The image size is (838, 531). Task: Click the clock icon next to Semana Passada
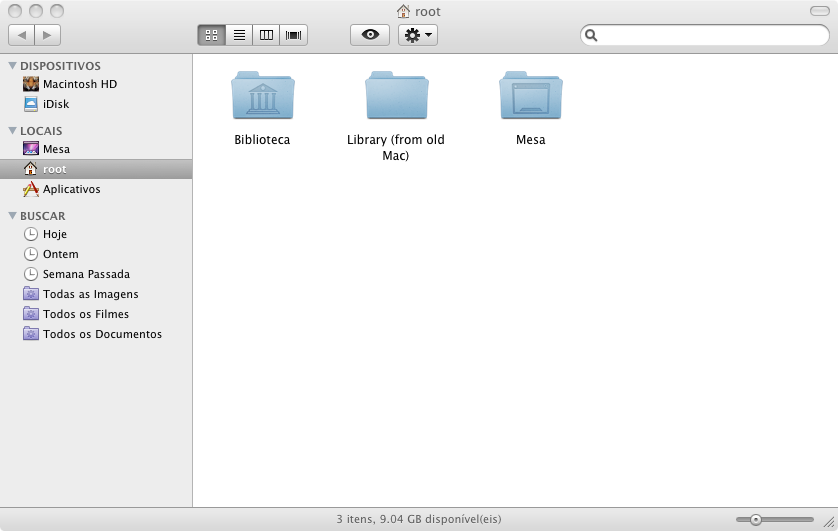point(31,274)
